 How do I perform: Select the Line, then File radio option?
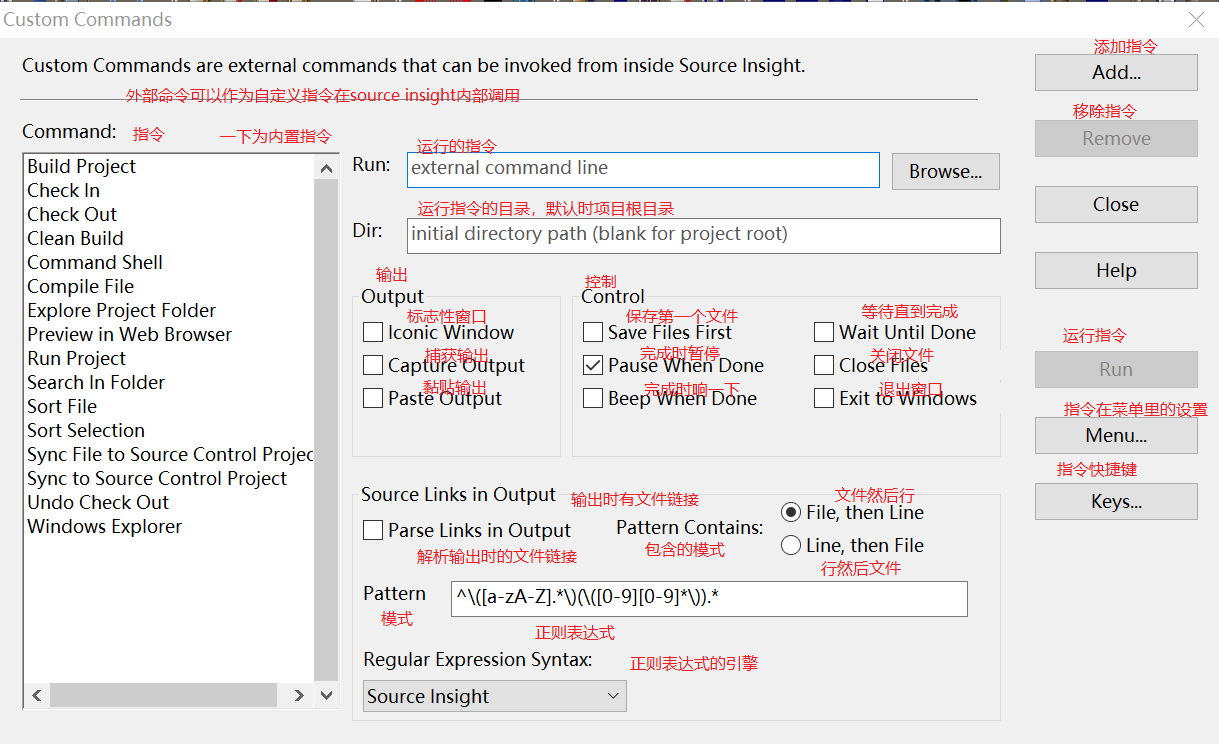791,546
